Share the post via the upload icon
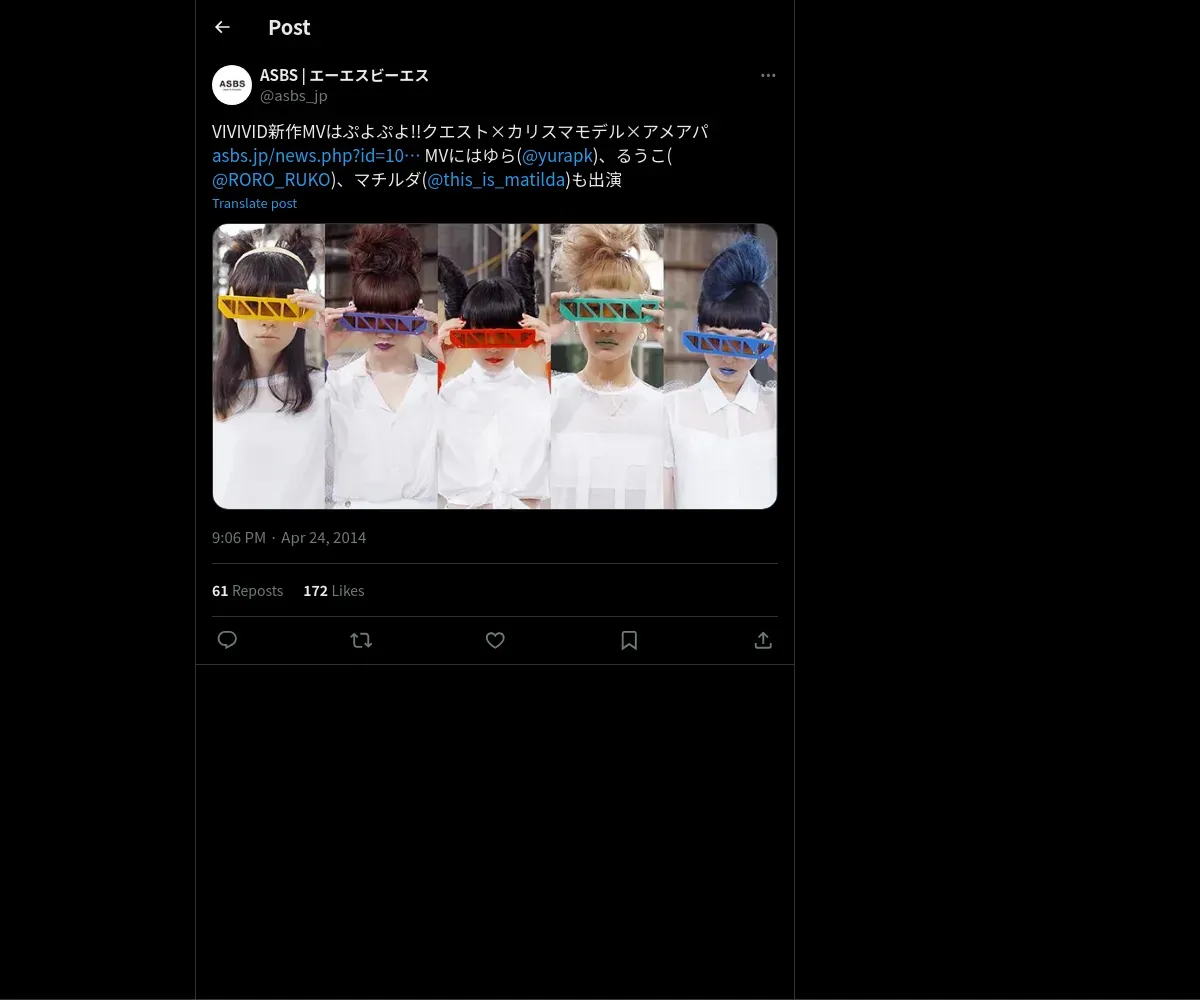 point(763,640)
